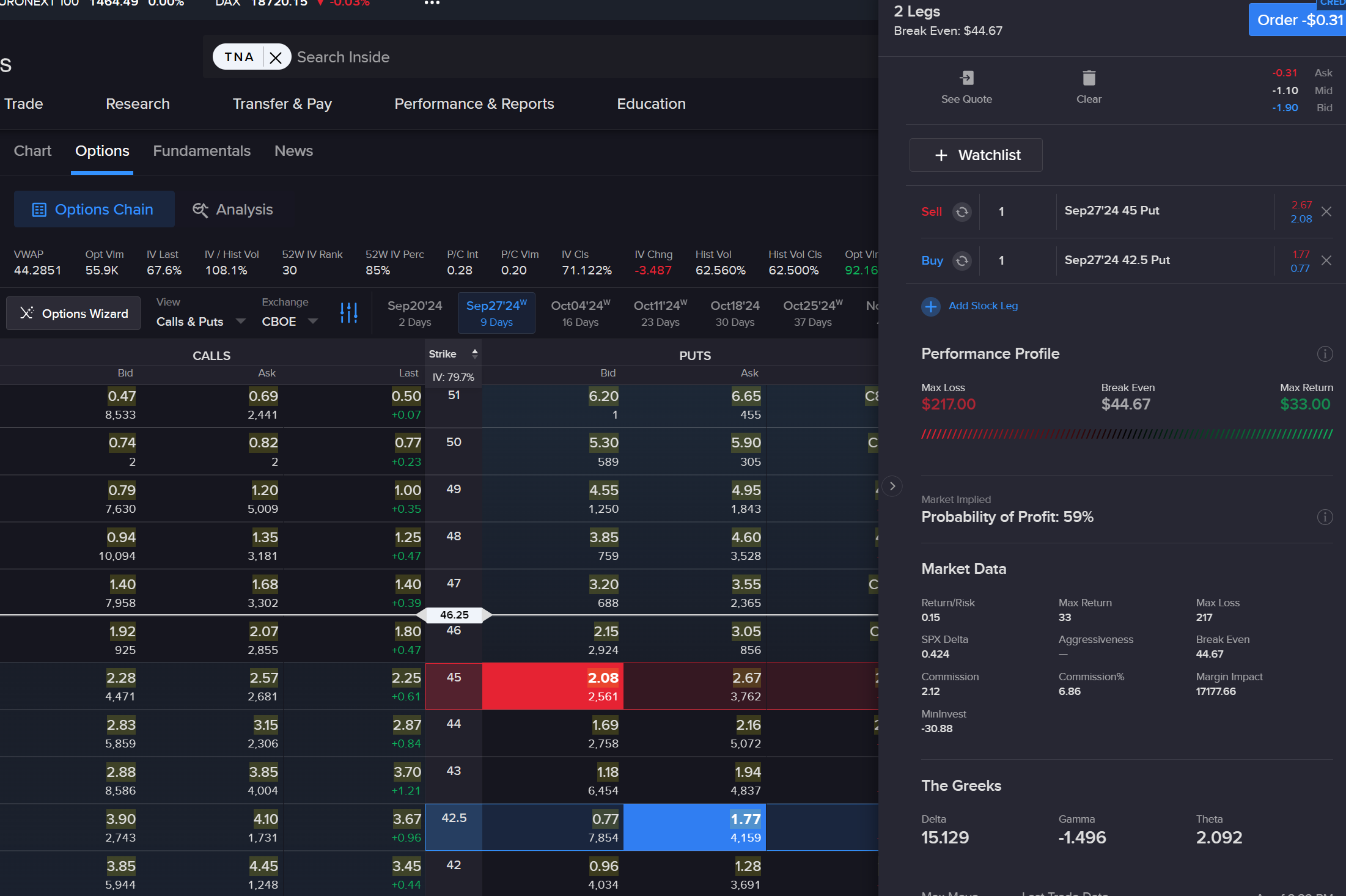1346x896 pixels.
Task: Select the Sep27'24 expiration tab
Action: pyautogui.click(x=496, y=313)
